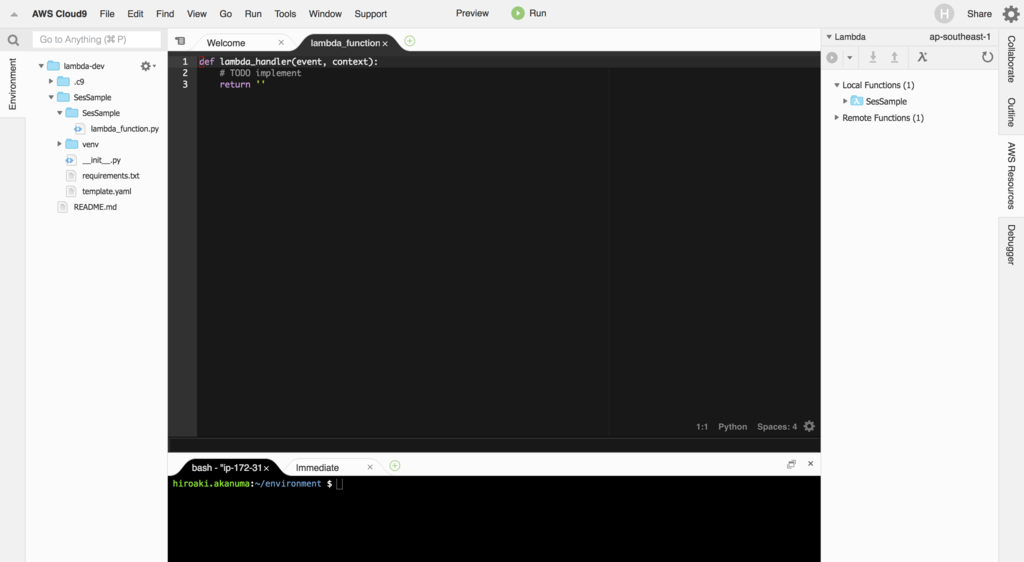Focus the Go to Anything search field

pos(96,39)
